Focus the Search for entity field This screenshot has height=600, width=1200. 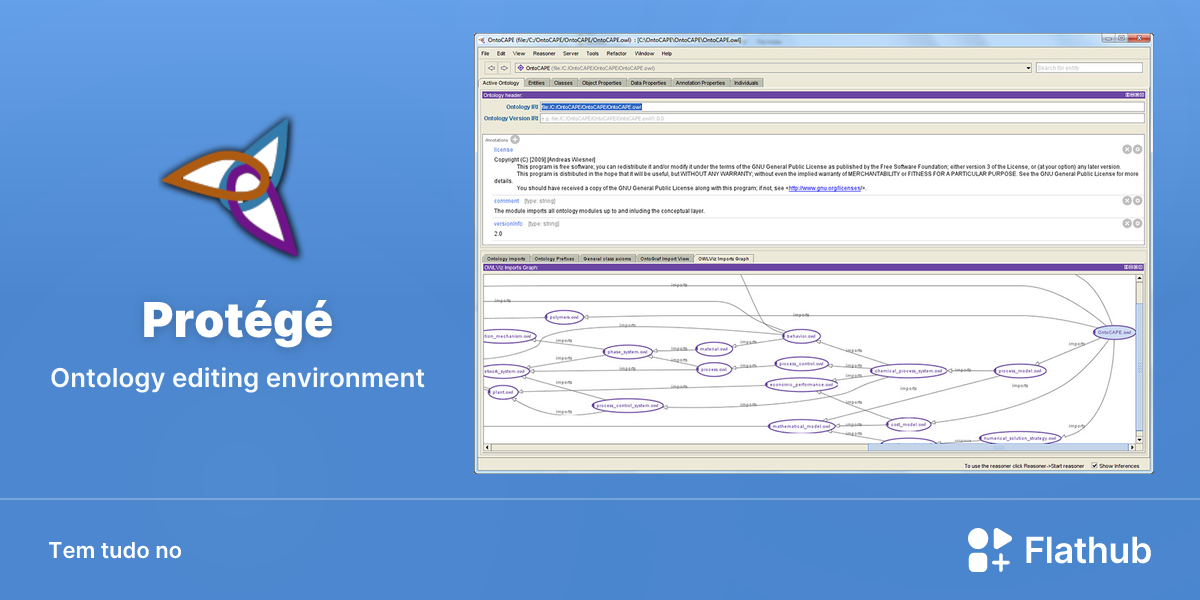click(x=1089, y=68)
